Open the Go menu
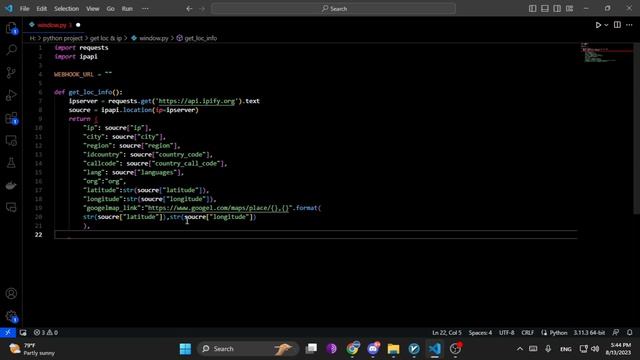This screenshot has width=640, height=360. coord(111,9)
